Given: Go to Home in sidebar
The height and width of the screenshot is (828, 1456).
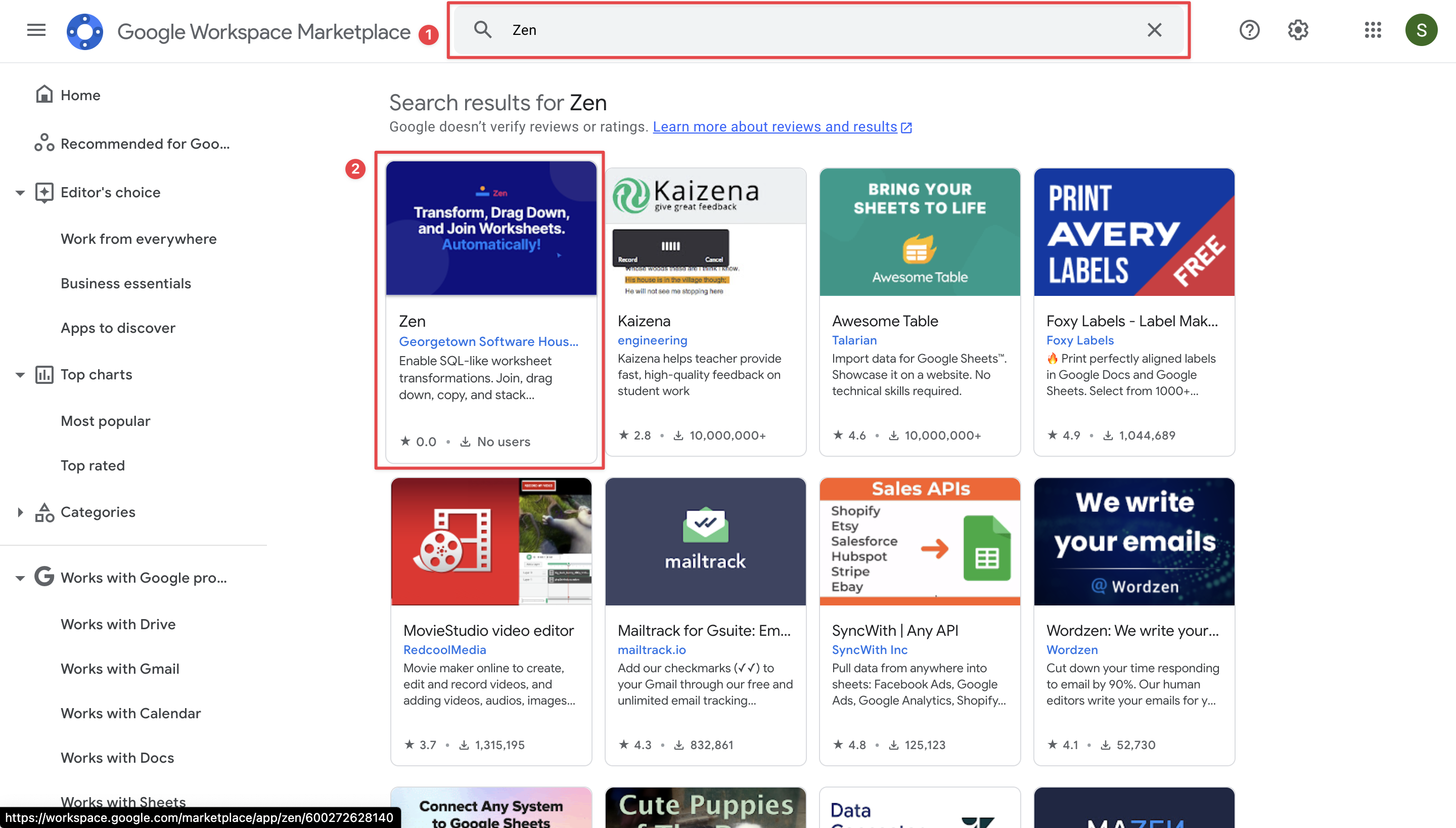Looking at the screenshot, I should (x=80, y=95).
